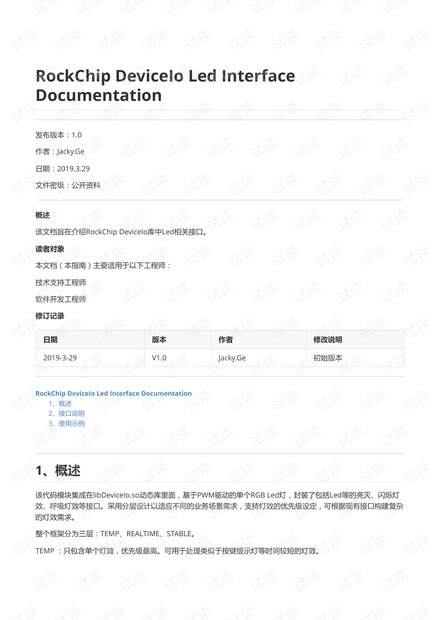440x620 pixels.
Task: Click the '本文档（本指南）主要适用于以下工程师' line
Action: tap(103, 266)
